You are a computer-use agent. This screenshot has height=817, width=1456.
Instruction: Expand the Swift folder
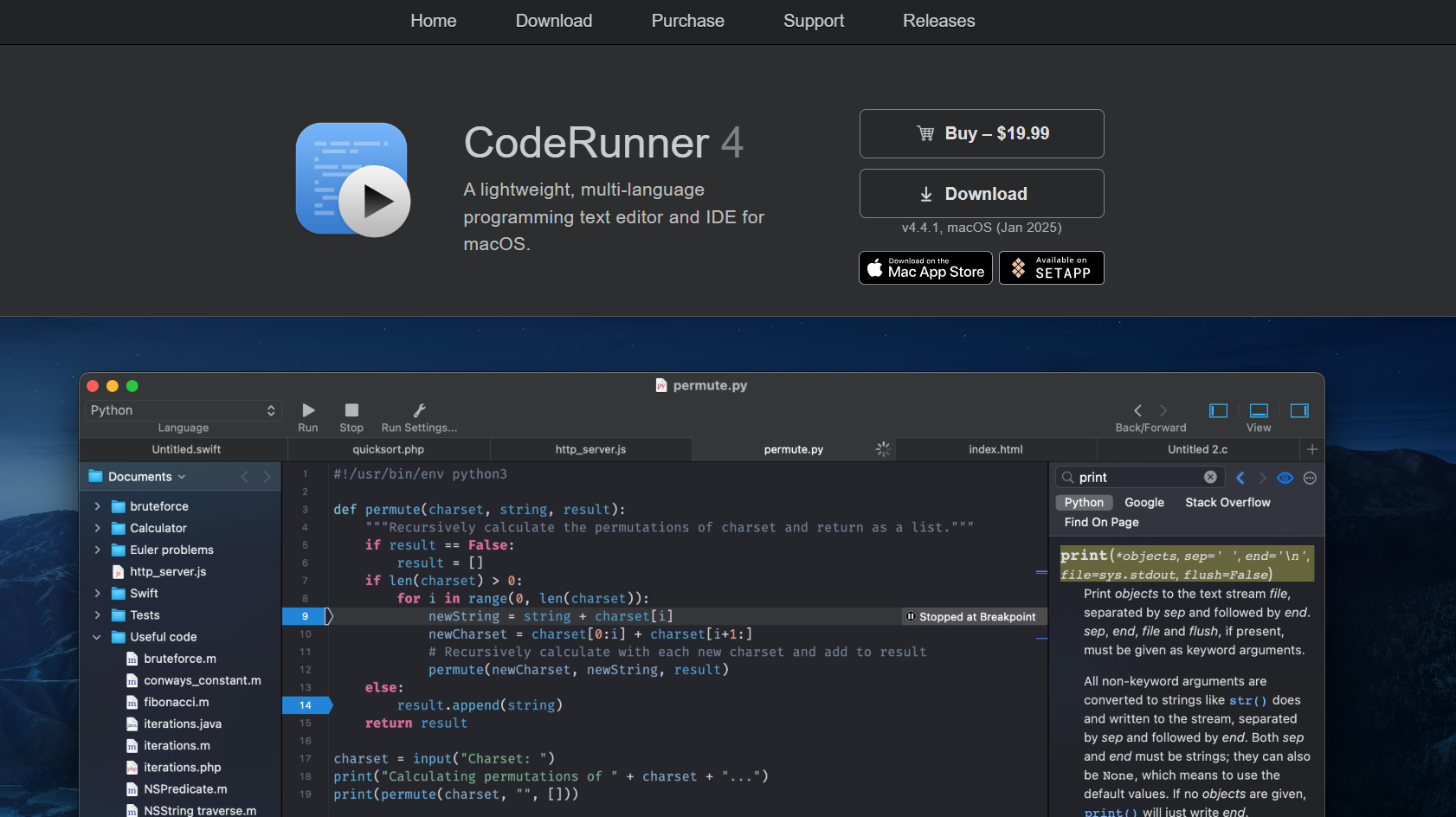coord(98,593)
